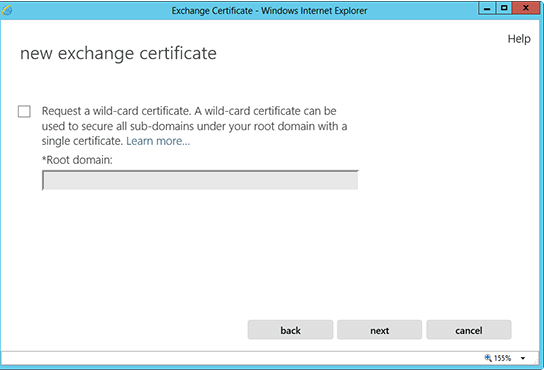Enable the wild-card certificate checkbox
The image size is (544, 370).
[24, 112]
